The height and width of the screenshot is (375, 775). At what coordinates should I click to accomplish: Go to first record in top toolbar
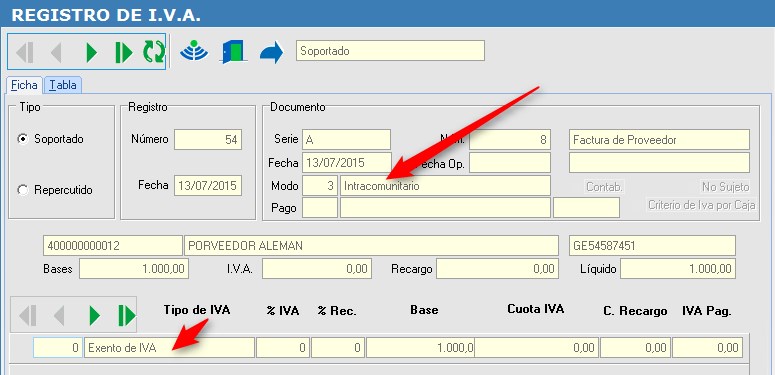[x=25, y=52]
